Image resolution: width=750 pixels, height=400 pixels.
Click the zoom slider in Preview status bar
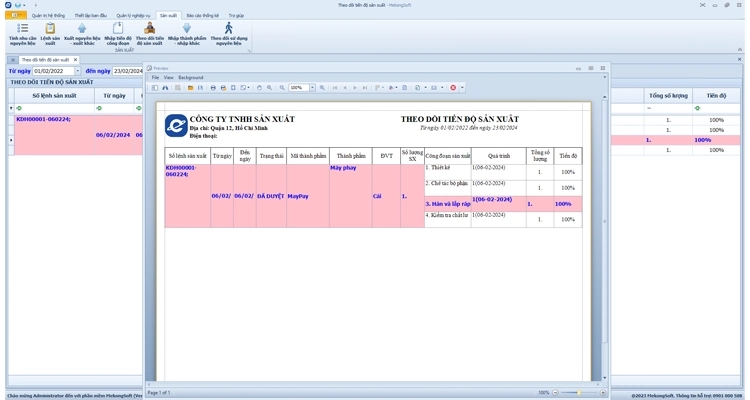click(580, 393)
